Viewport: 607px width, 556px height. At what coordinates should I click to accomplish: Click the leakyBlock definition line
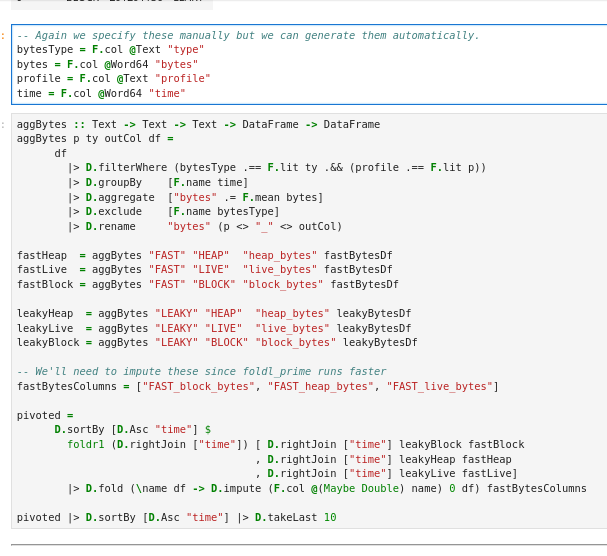tap(216, 342)
